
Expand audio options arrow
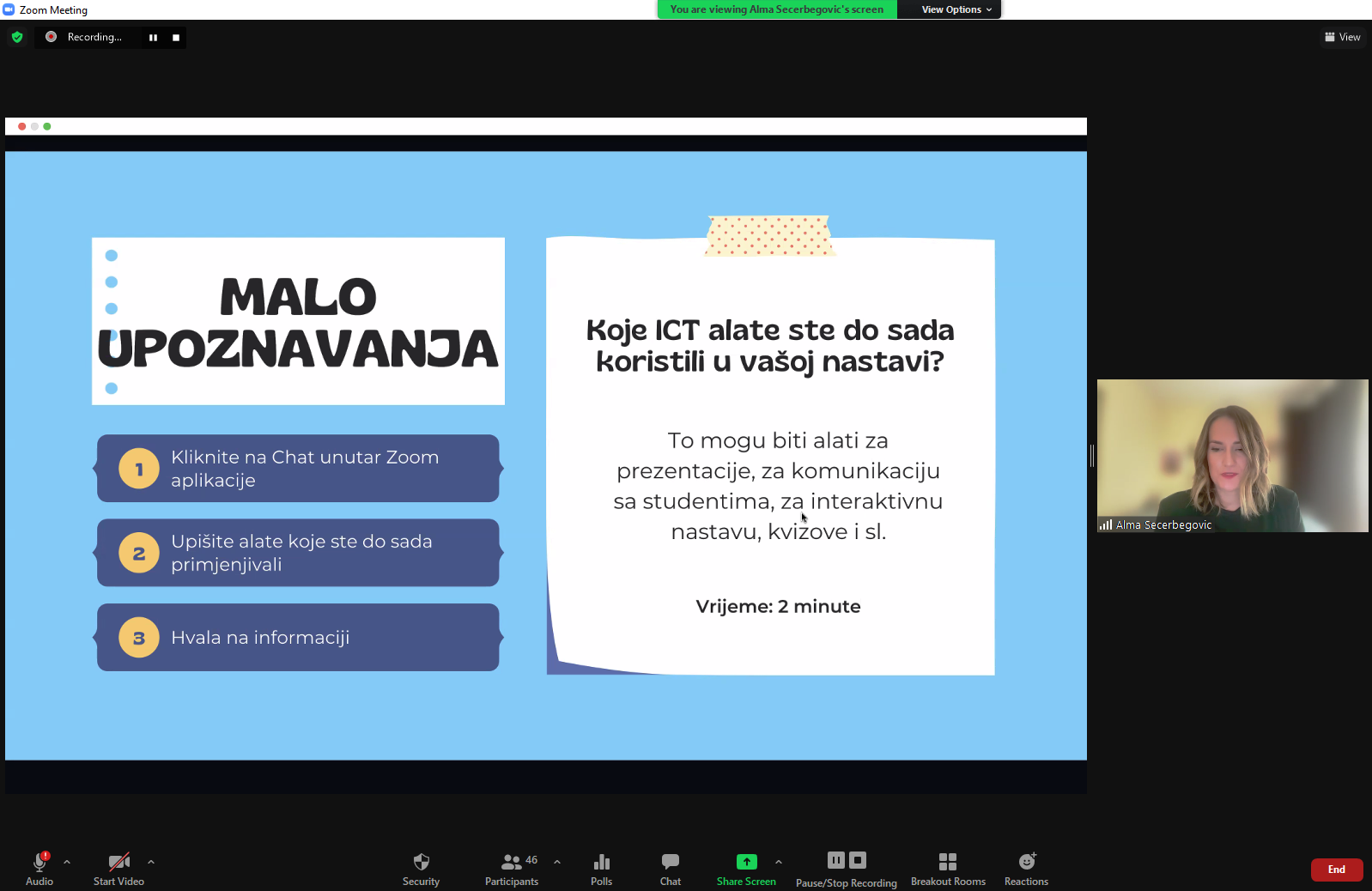click(67, 862)
